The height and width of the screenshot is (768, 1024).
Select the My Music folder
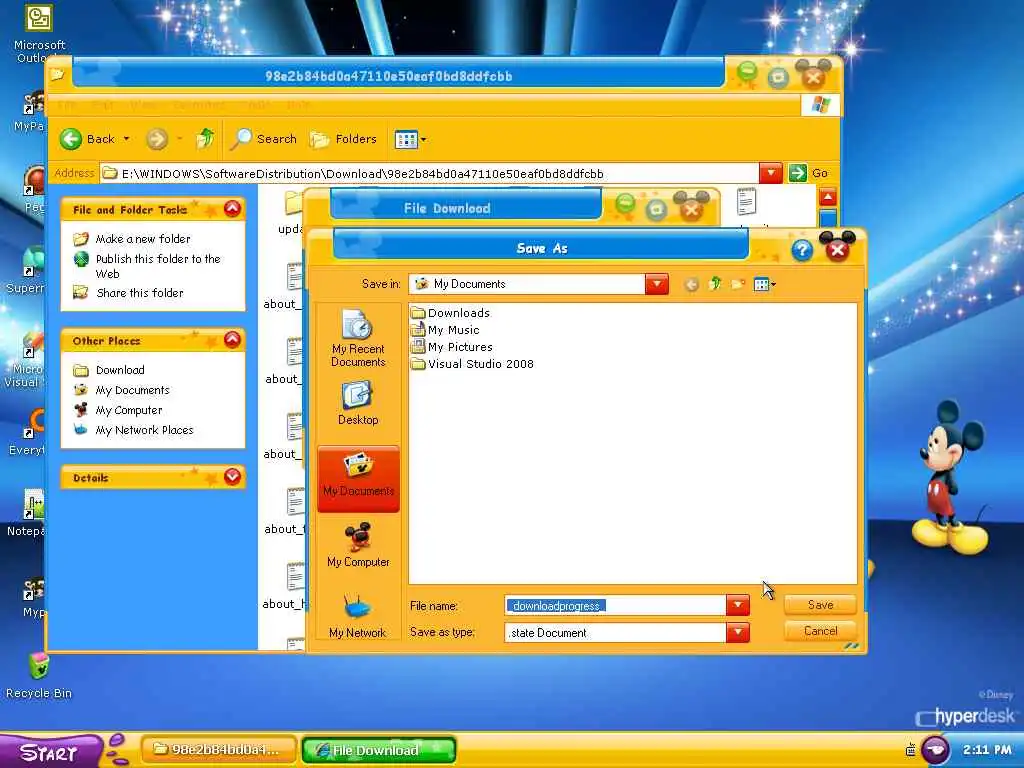click(x=445, y=330)
